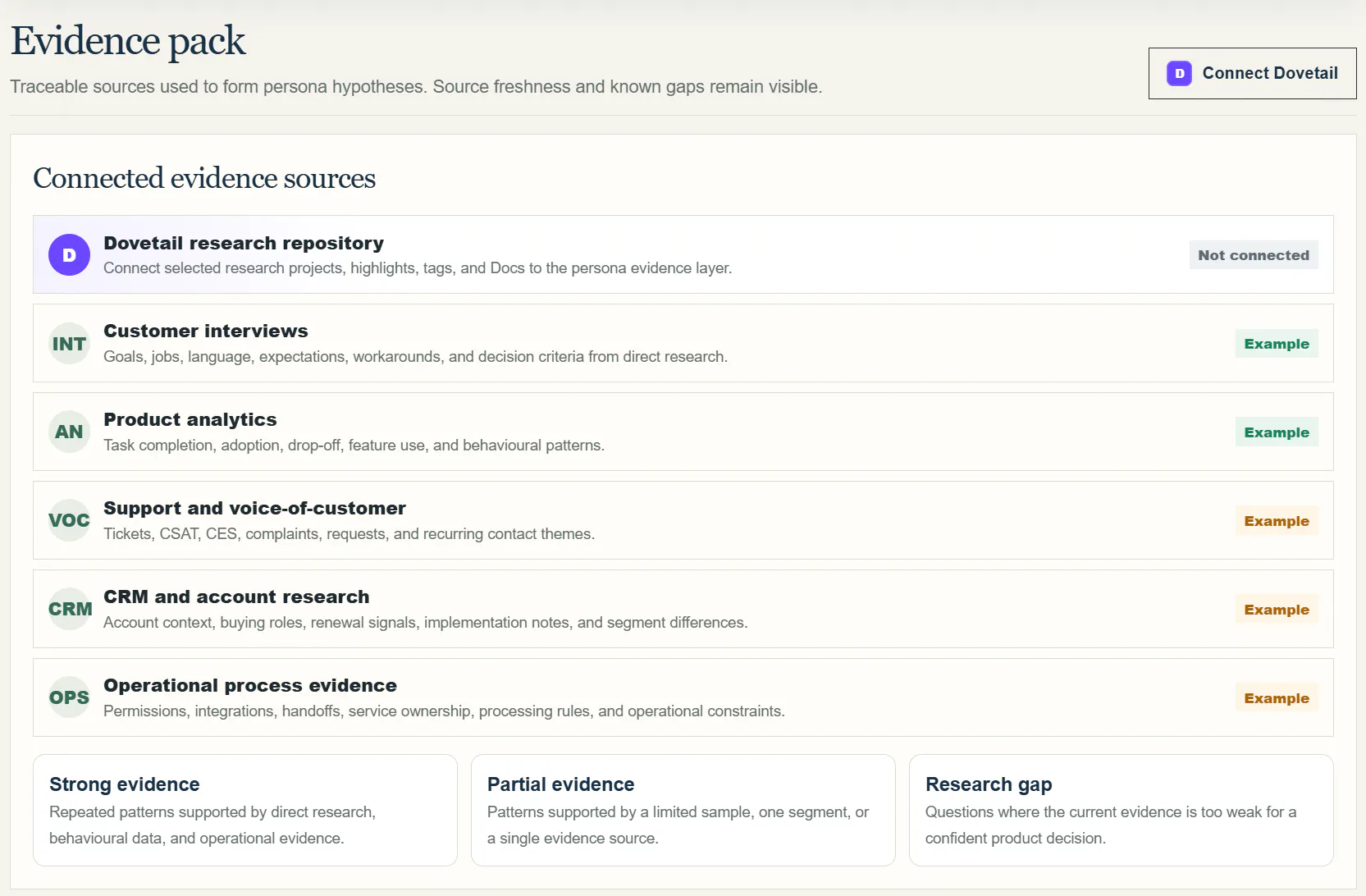Click 'Permissions, integrations, handoffs' description

click(444, 711)
